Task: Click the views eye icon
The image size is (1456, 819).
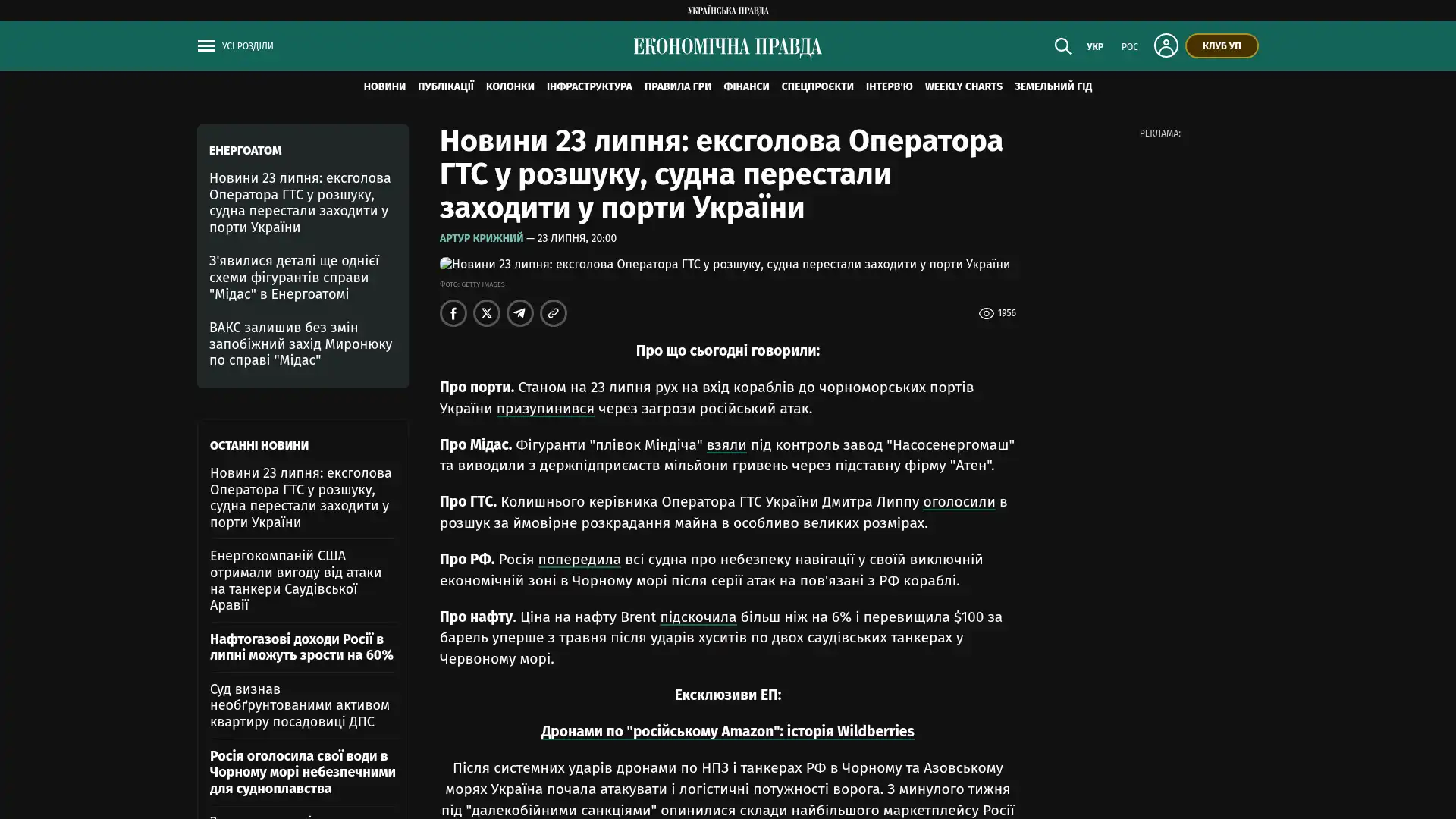Action: 986,313
